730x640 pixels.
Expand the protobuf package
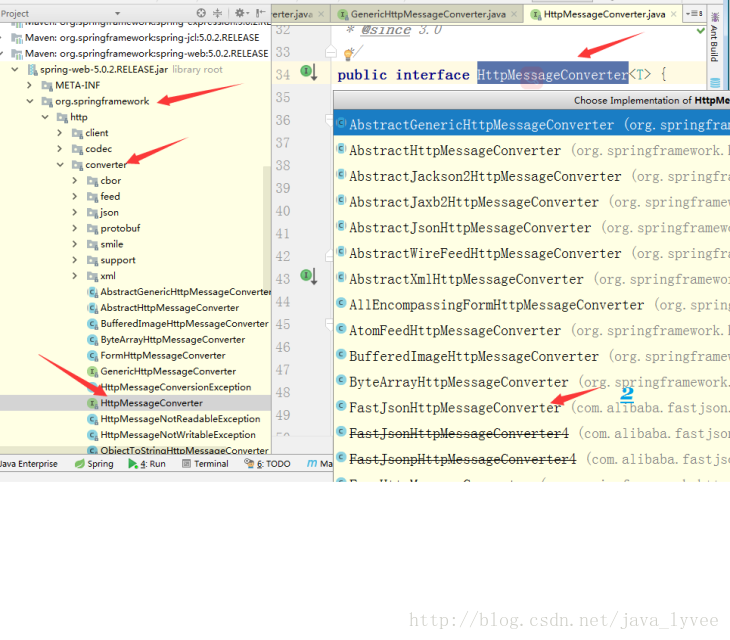[x=74, y=228]
